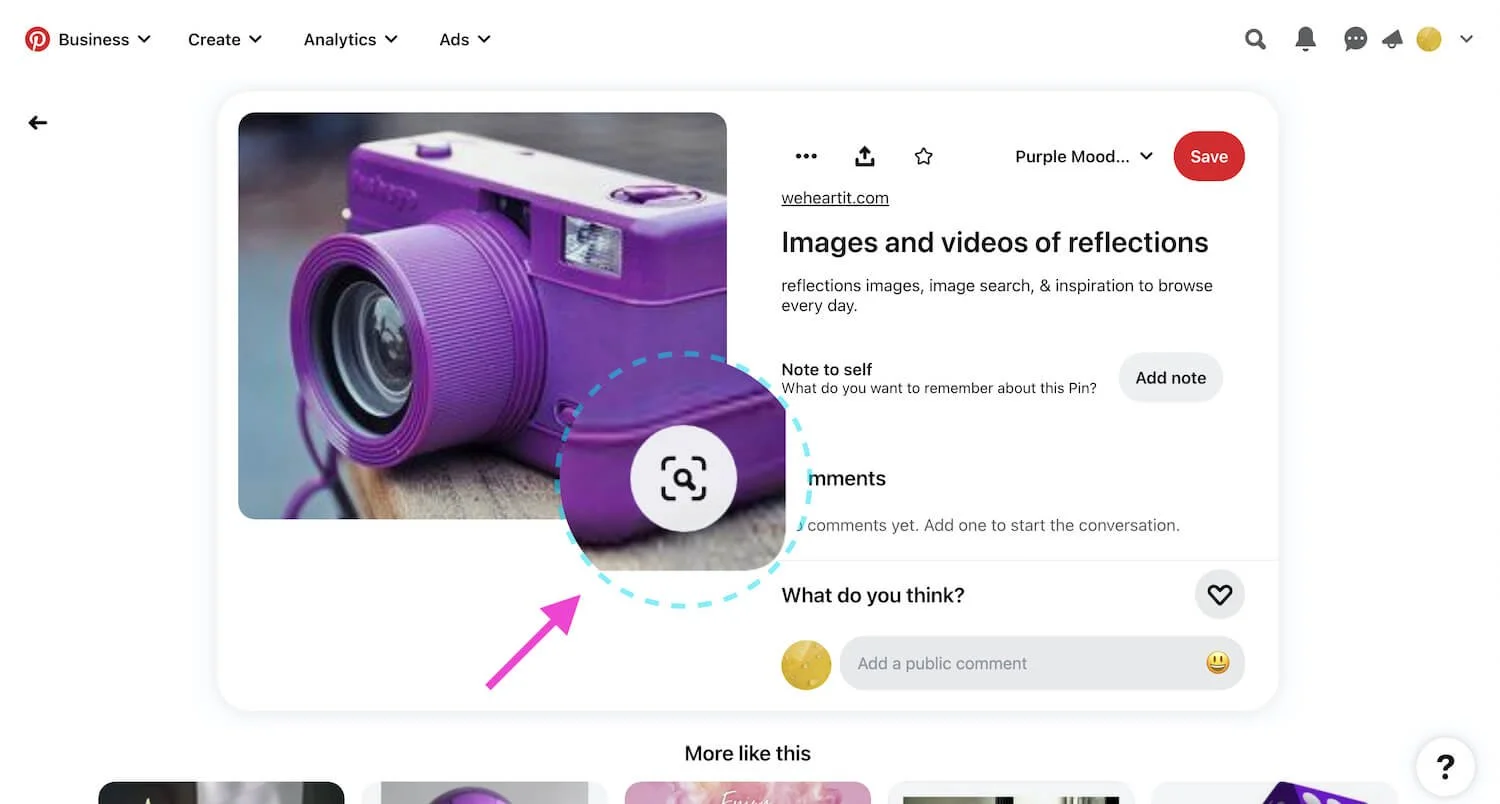Open the three-dots more options menu
This screenshot has width=1500, height=804.
[806, 156]
